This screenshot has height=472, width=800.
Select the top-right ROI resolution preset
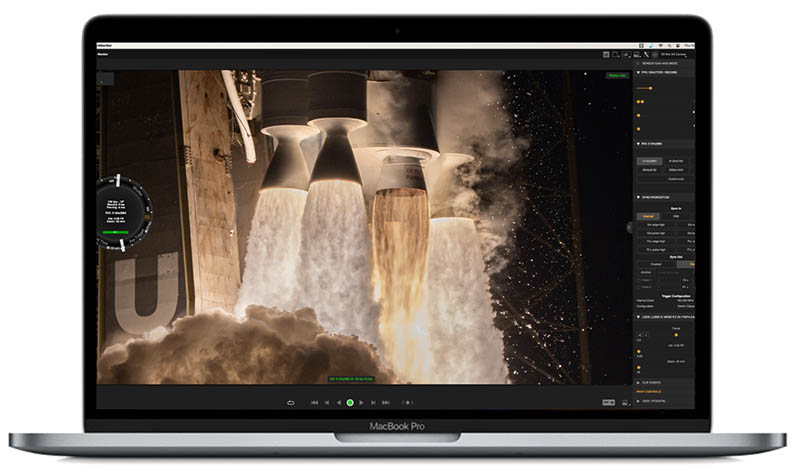coord(676,161)
